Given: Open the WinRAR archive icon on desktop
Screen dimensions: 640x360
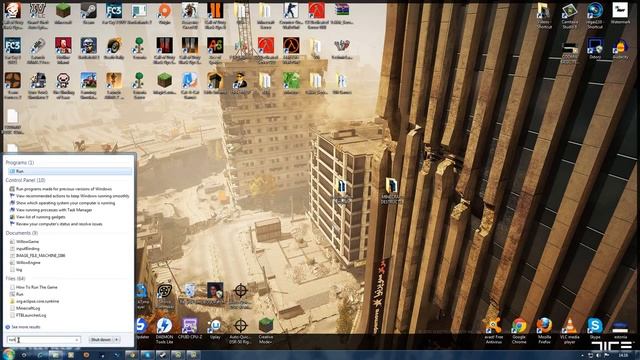Looking at the screenshot, I should pos(342,13).
